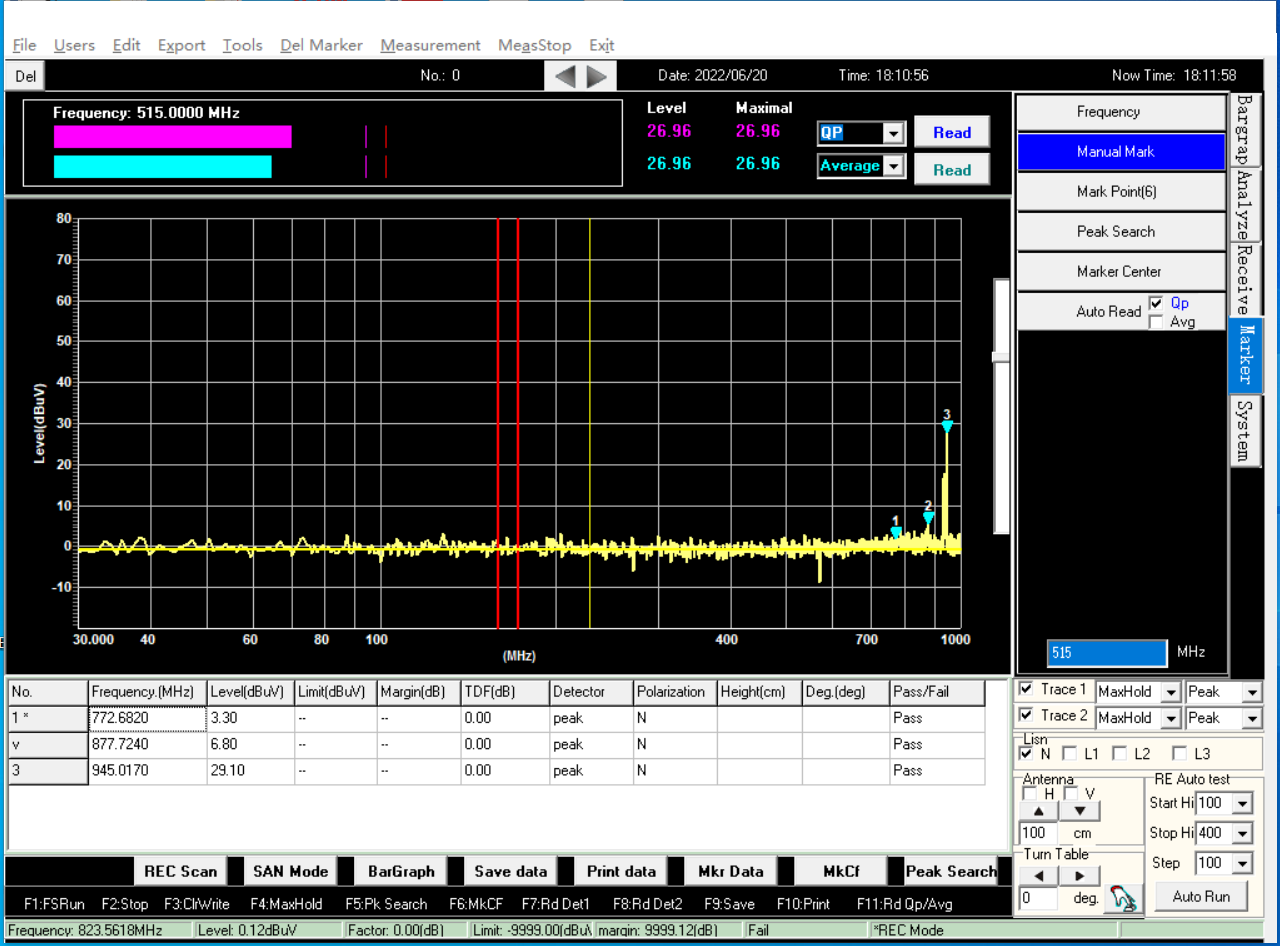Click the turn table hand icon
Viewport: 1280px width, 946px height.
pyautogui.click(x=1123, y=899)
